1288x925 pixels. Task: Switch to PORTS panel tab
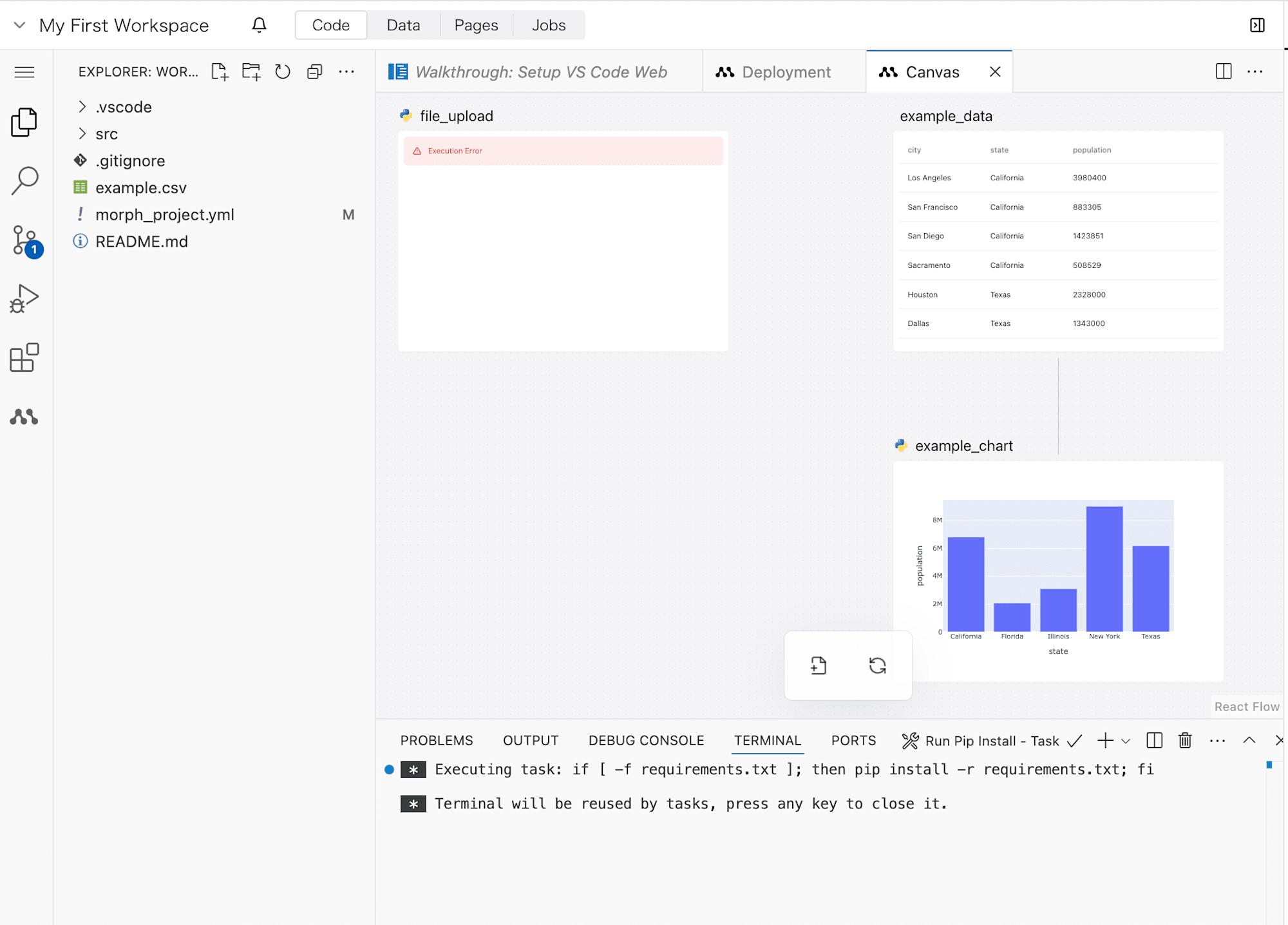click(x=853, y=741)
